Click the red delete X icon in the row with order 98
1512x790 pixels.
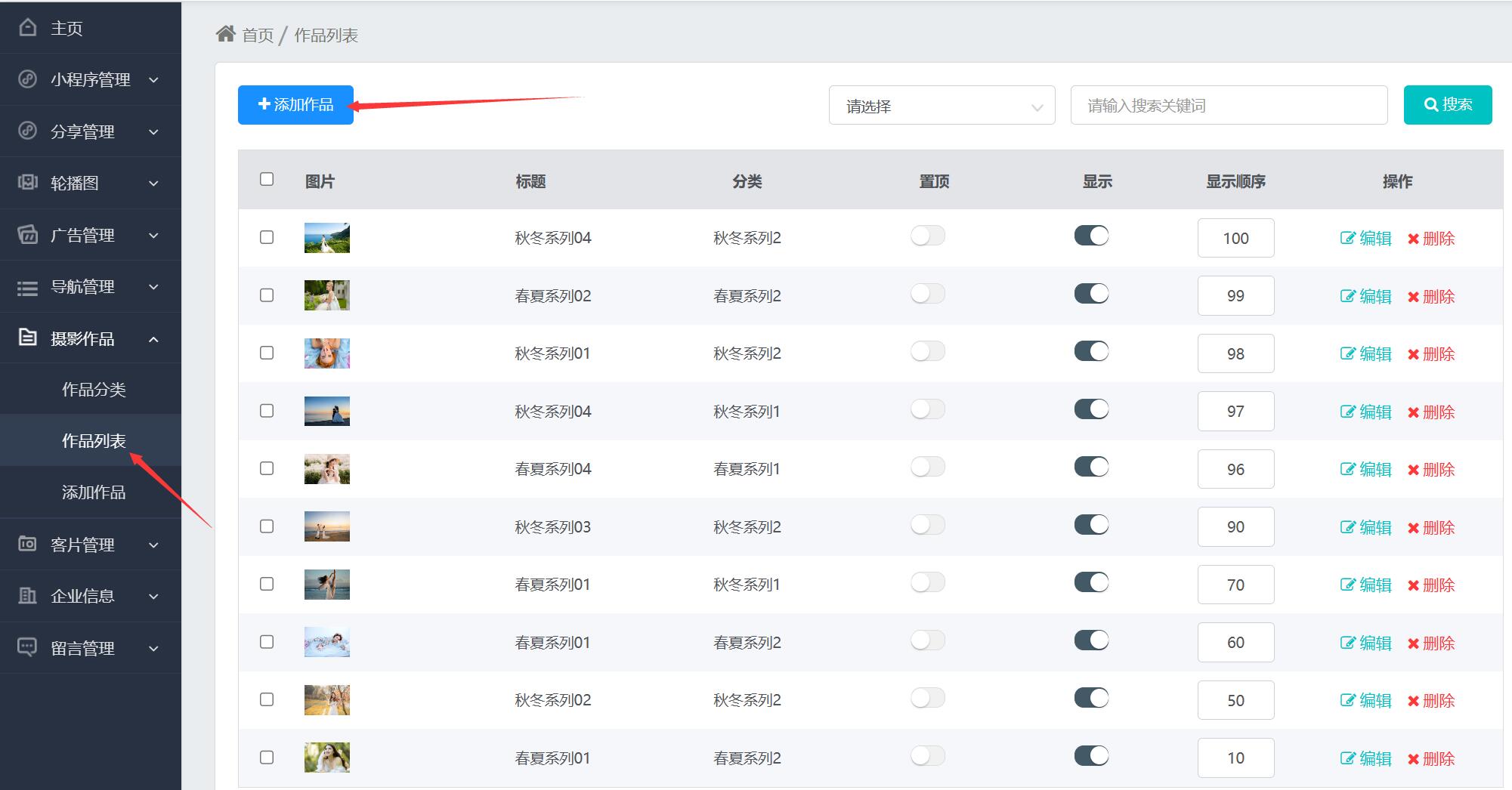[1413, 354]
